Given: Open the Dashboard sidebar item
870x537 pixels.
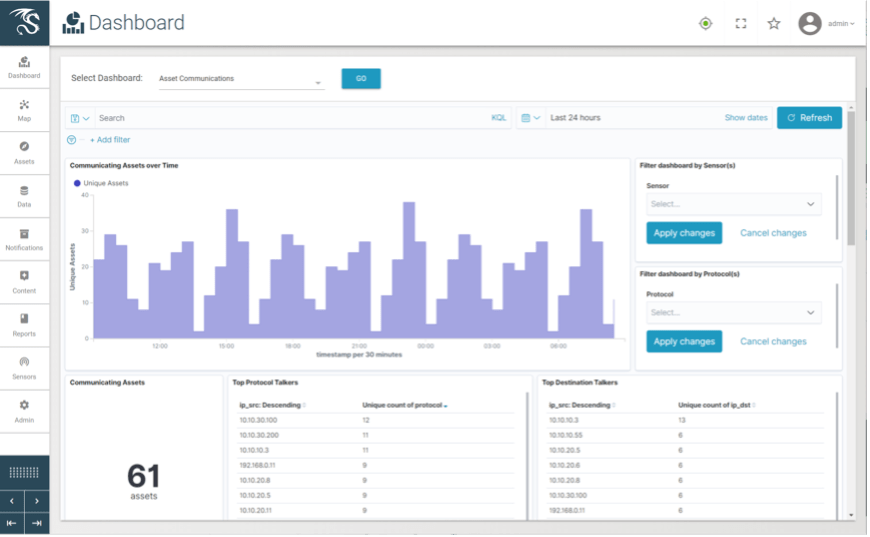Looking at the screenshot, I should (x=24, y=68).
